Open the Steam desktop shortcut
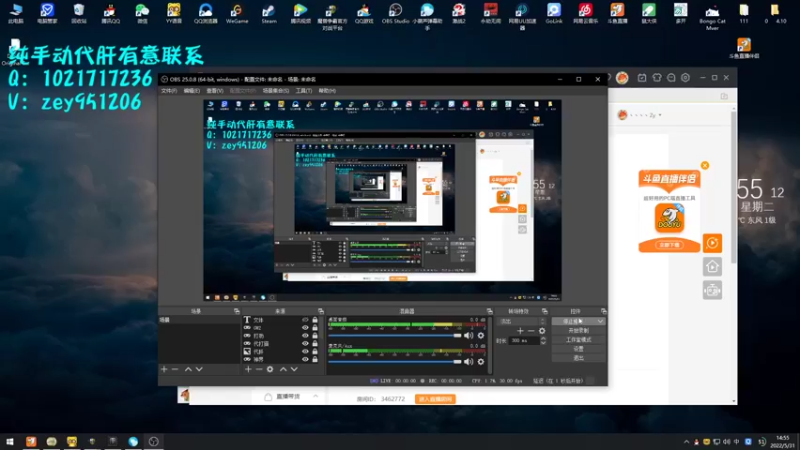 tap(268, 13)
